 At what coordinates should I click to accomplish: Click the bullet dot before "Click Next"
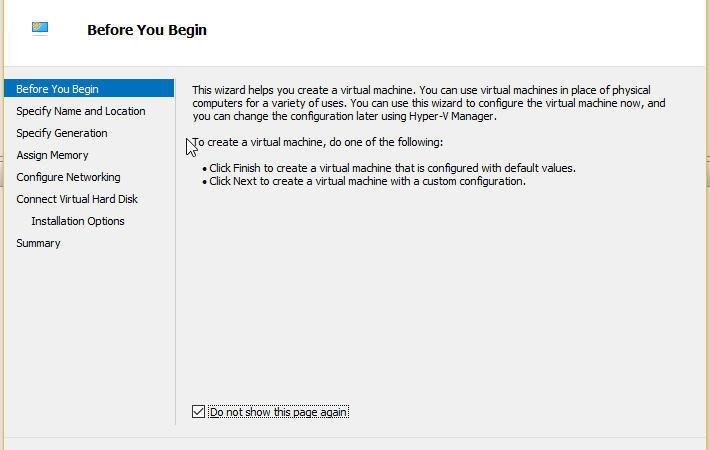[204, 182]
